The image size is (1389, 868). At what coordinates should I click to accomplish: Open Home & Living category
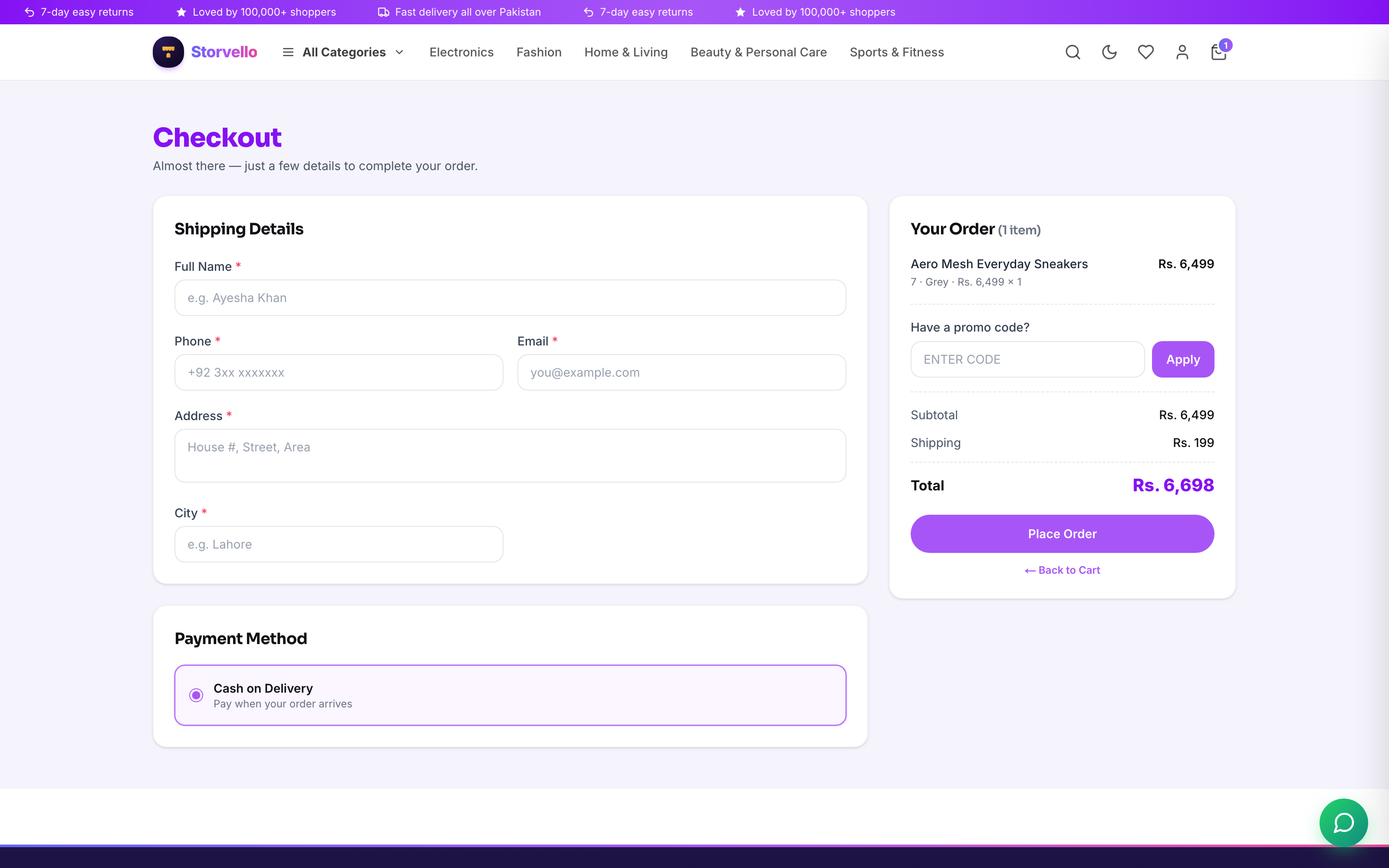(626, 52)
